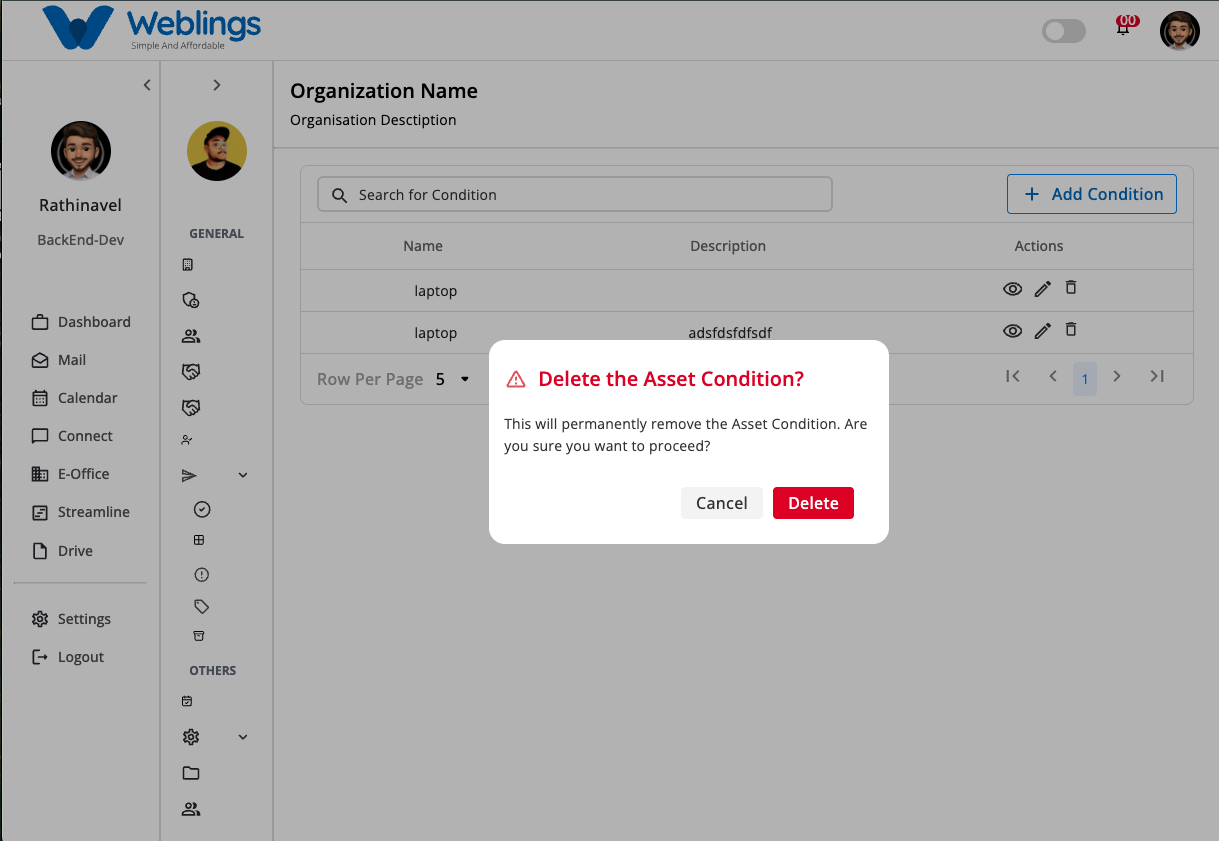
Task: Click the archive box sub-menu icon
Action: [x=199, y=636]
